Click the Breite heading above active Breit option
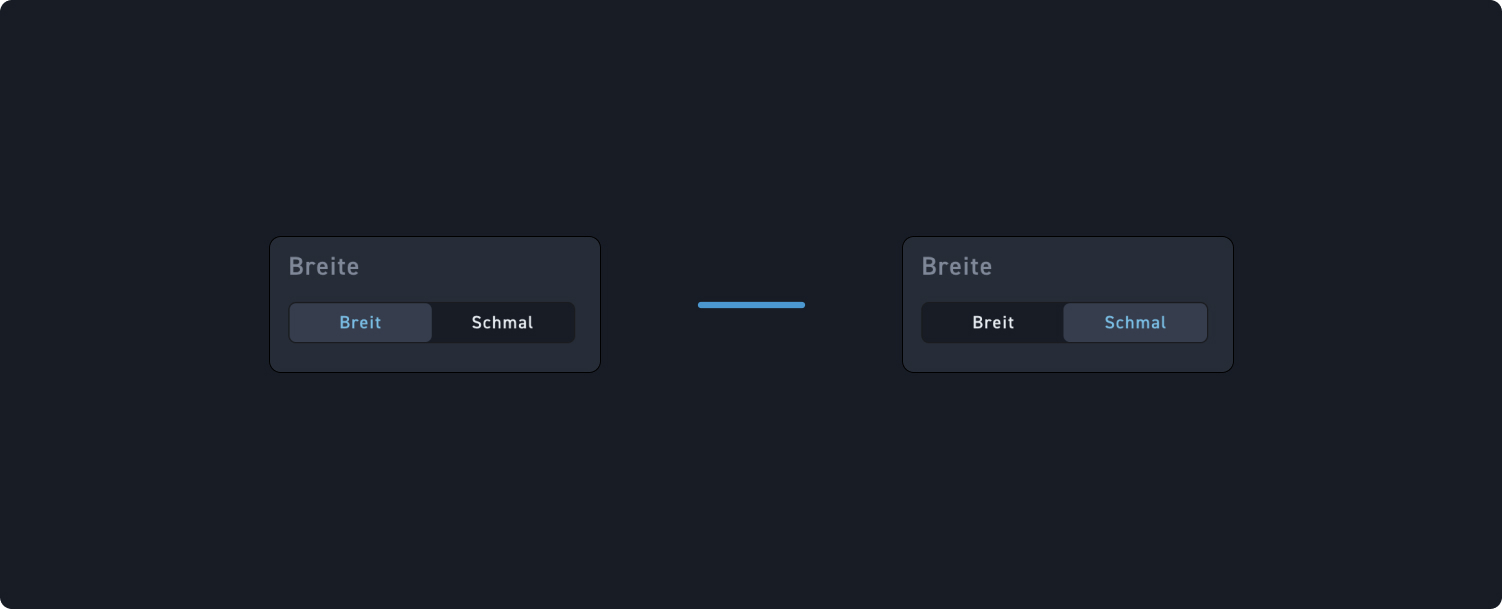 [x=324, y=267]
